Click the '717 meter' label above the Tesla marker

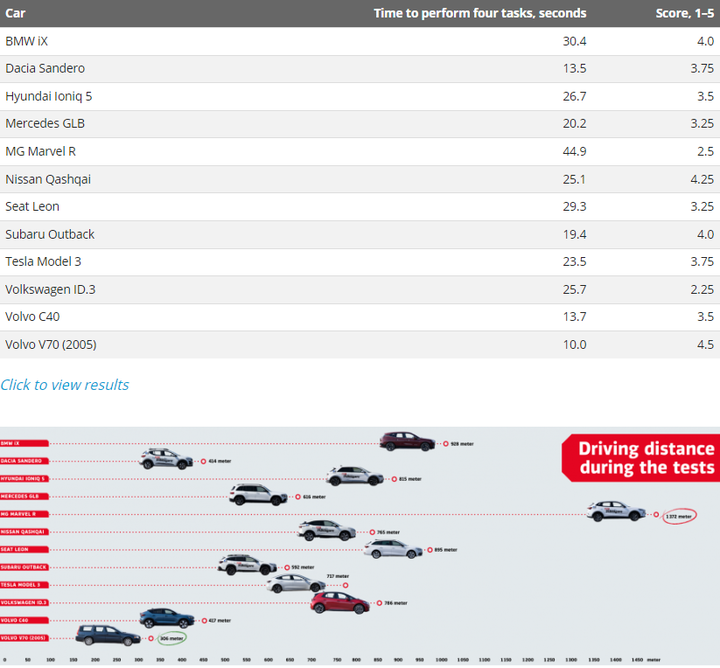coord(338,576)
